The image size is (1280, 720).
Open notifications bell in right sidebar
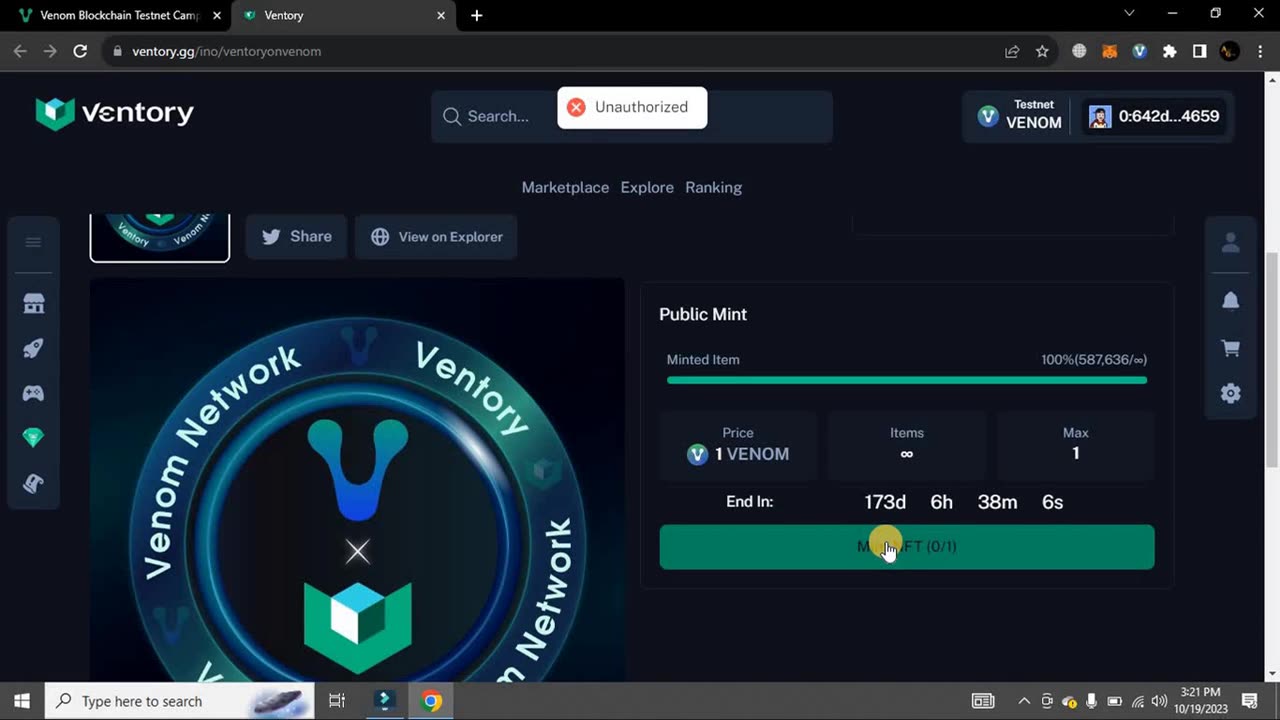[x=1231, y=301]
